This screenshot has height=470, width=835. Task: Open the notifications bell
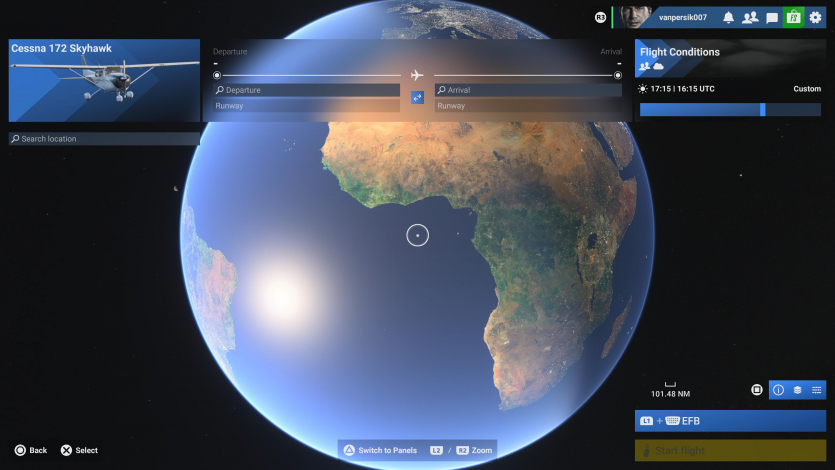tap(728, 17)
